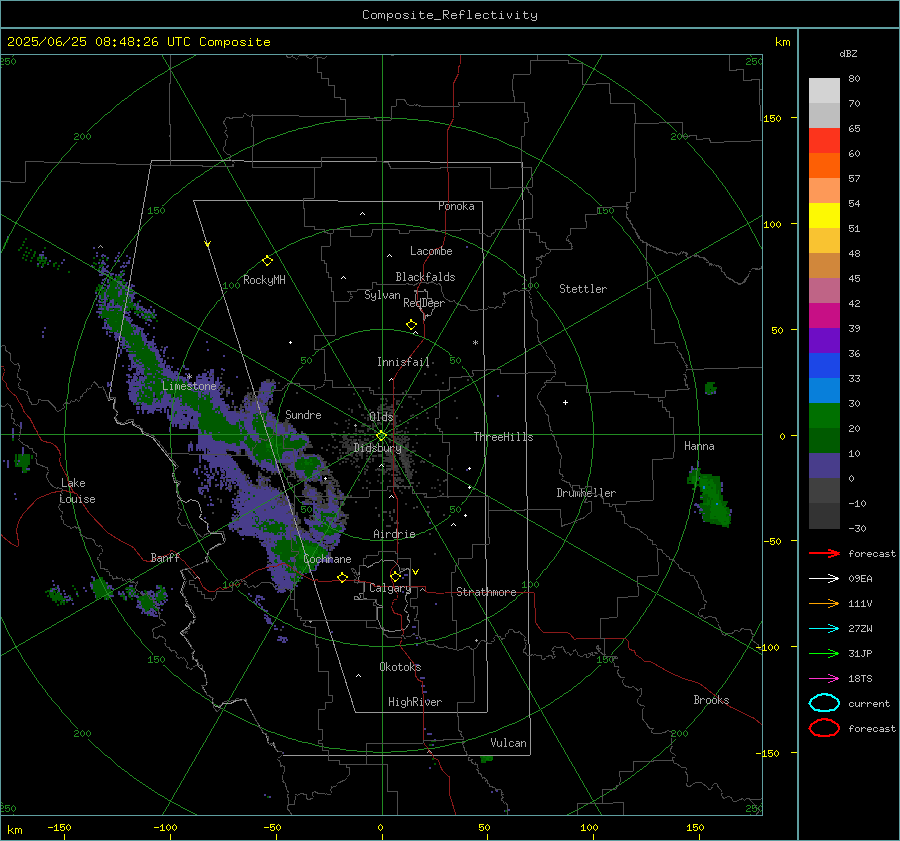This screenshot has height=841, width=900.
Task: Click the green storm cell south of Hanna
Action: (712, 497)
